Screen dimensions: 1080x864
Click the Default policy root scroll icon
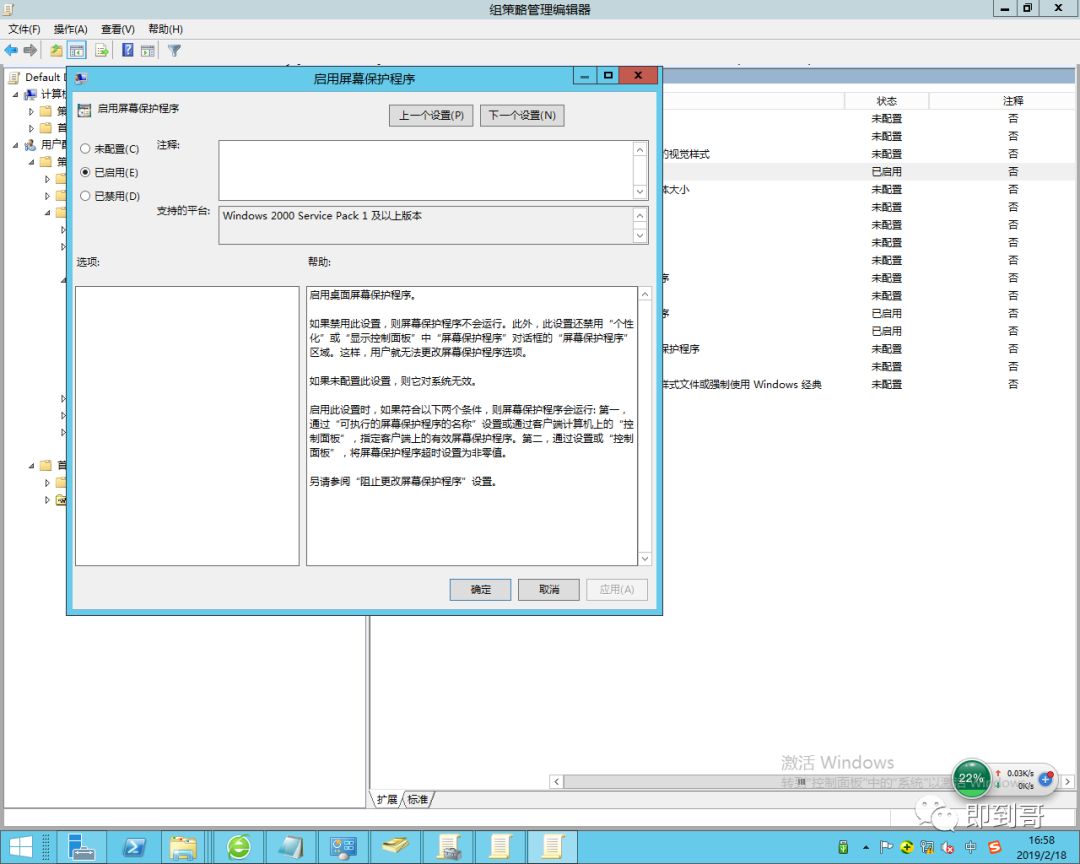point(14,77)
